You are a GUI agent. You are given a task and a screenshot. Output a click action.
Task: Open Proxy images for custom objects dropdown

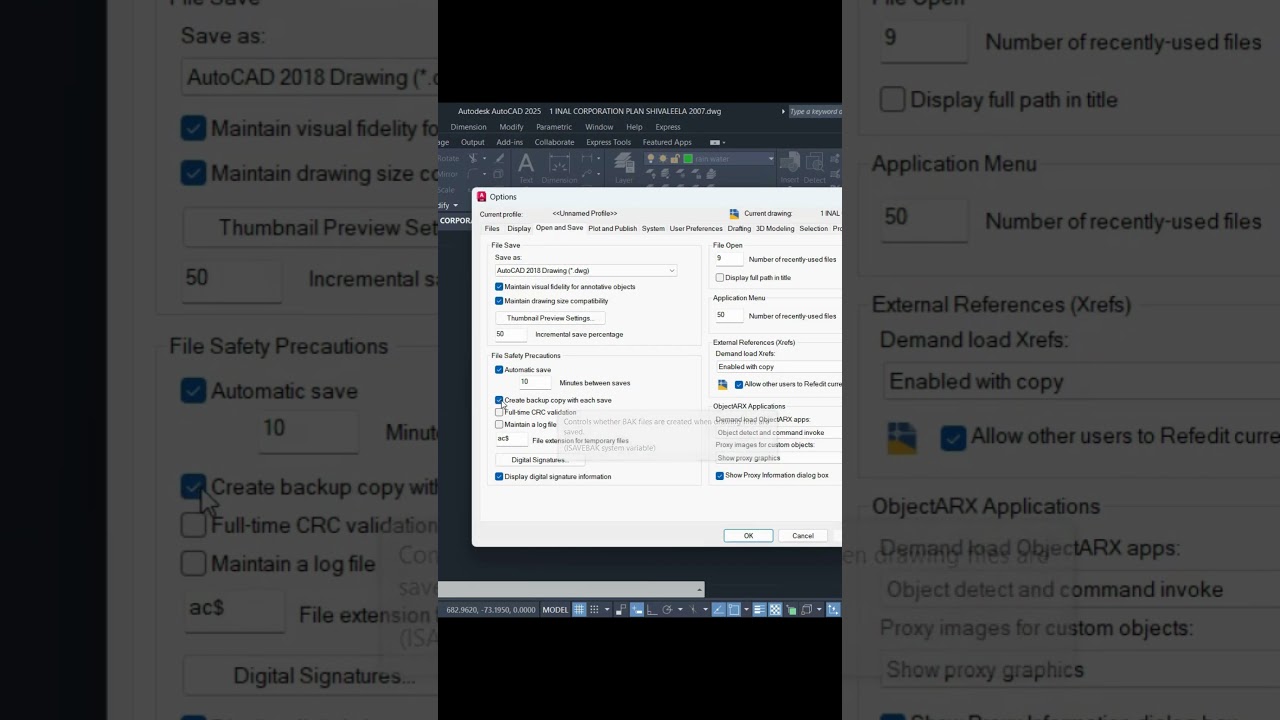tap(778, 458)
